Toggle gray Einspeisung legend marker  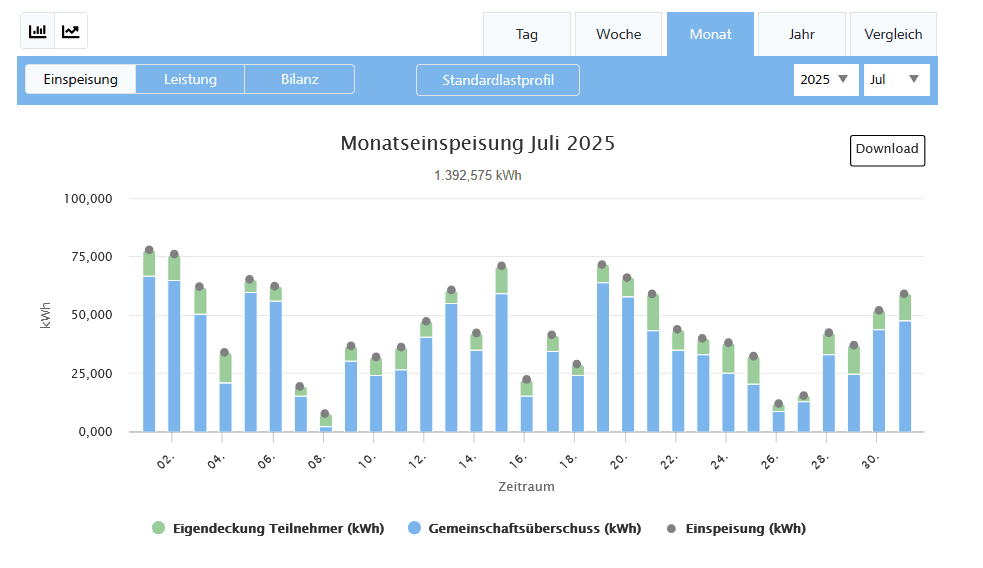click(x=671, y=528)
